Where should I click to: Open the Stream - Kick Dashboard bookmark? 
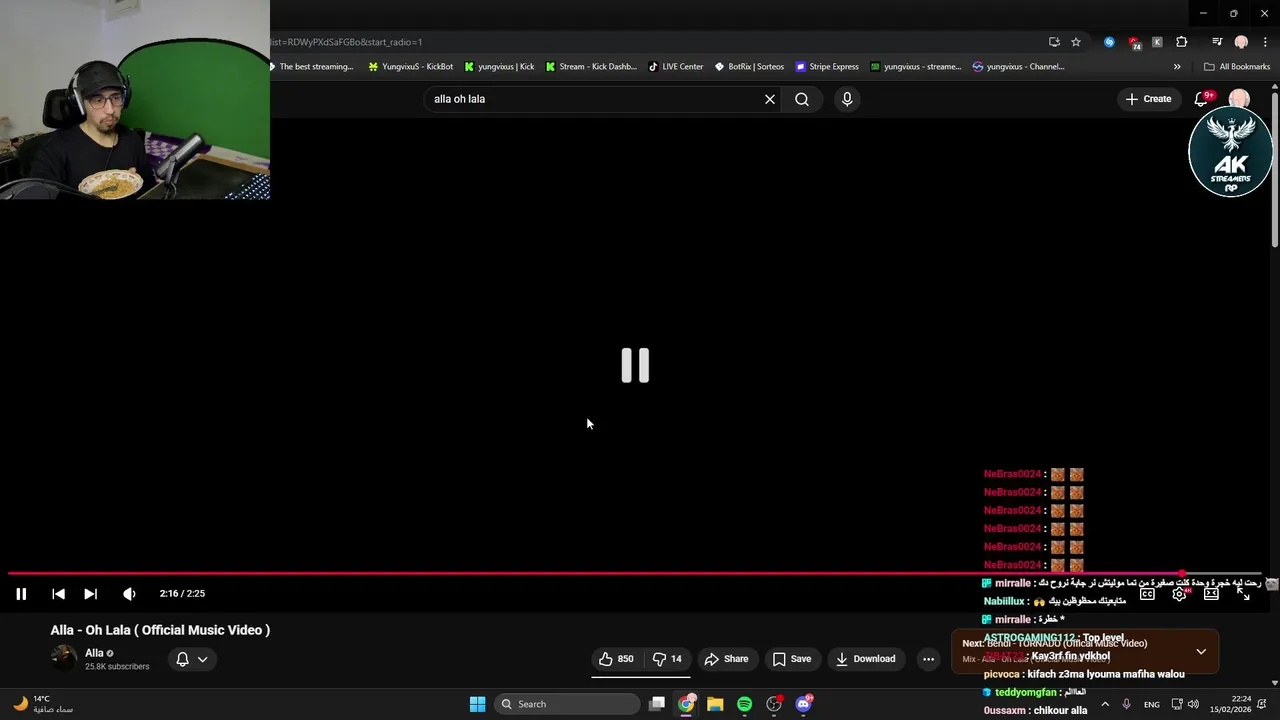pos(591,67)
